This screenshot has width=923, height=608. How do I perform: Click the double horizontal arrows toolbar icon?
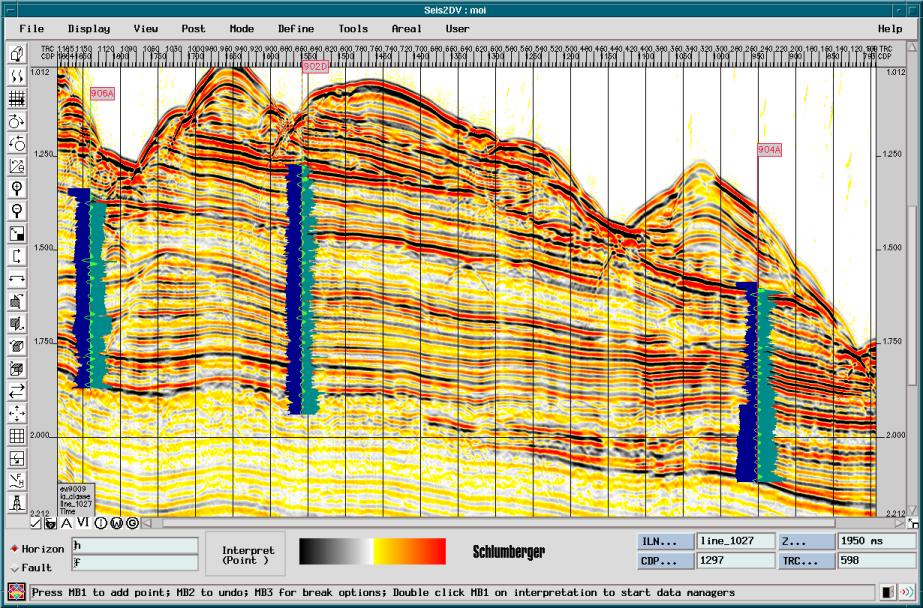pos(17,390)
